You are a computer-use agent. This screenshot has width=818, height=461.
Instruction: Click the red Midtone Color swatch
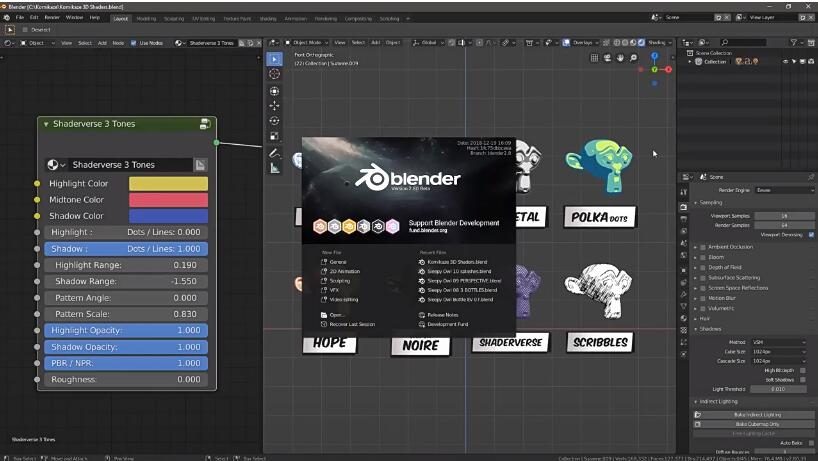(x=168, y=200)
